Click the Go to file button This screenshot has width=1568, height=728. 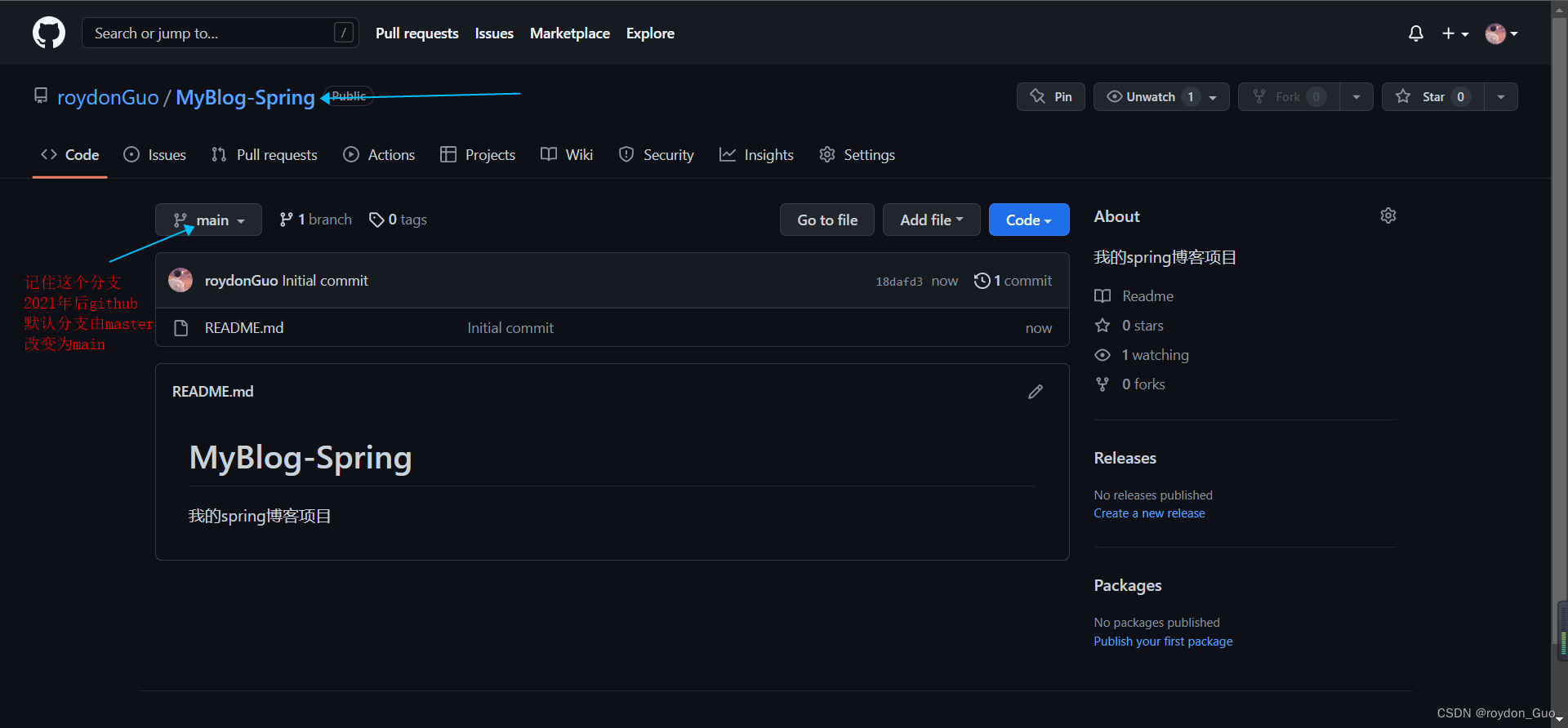pos(827,220)
